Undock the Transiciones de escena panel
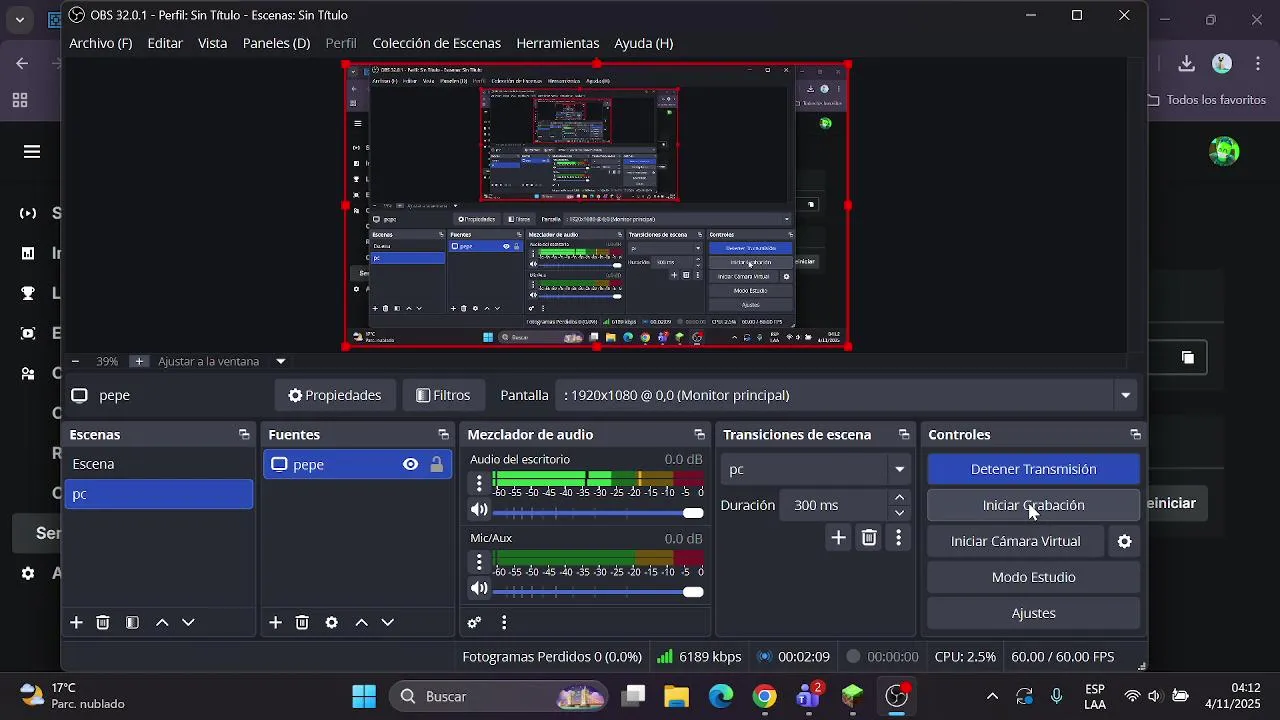The width and height of the screenshot is (1280, 720). coord(904,435)
